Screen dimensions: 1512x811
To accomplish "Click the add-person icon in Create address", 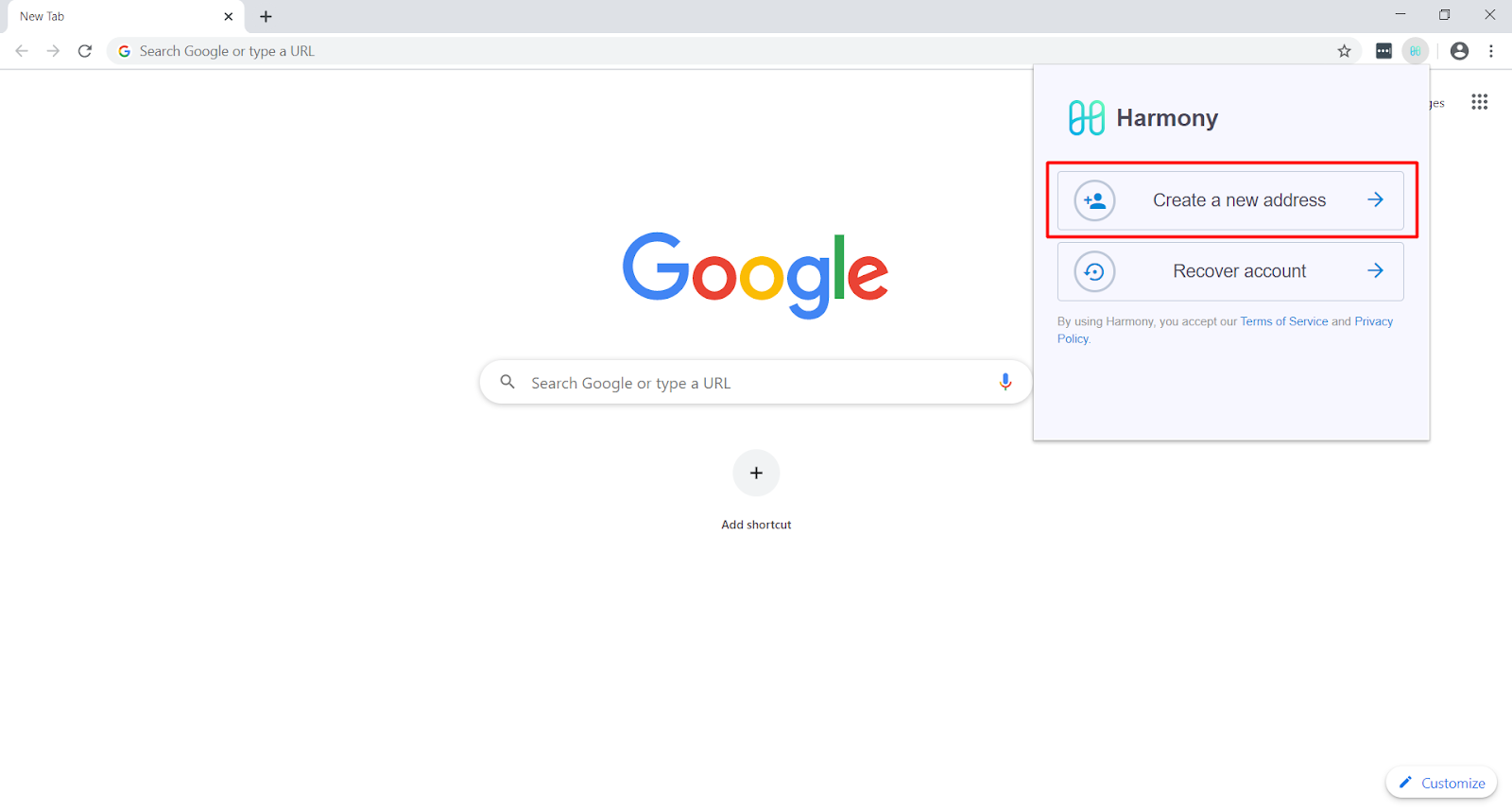I will [1094, 200].
